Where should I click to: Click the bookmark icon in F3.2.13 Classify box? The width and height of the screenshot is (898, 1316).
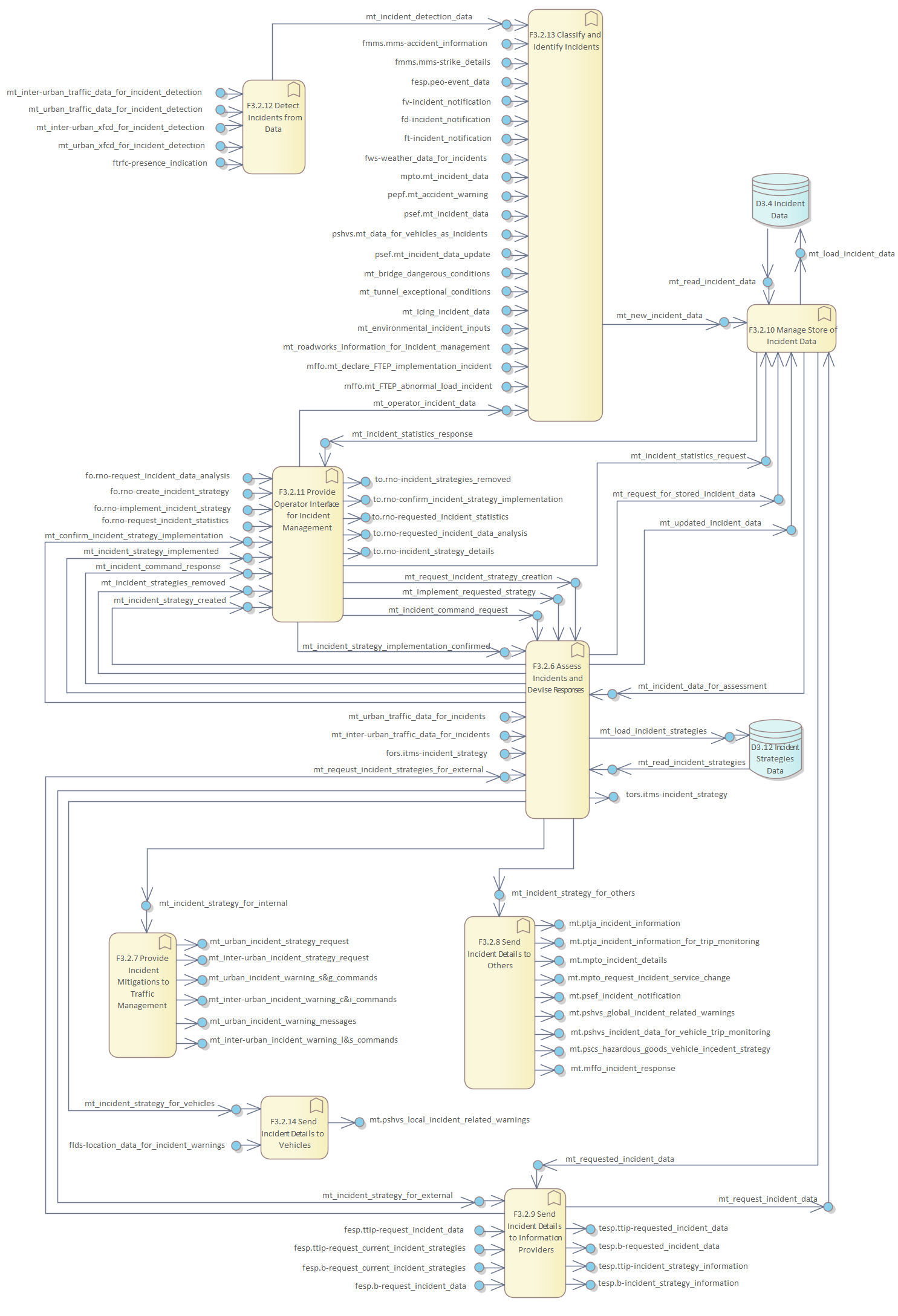[591, 19]
